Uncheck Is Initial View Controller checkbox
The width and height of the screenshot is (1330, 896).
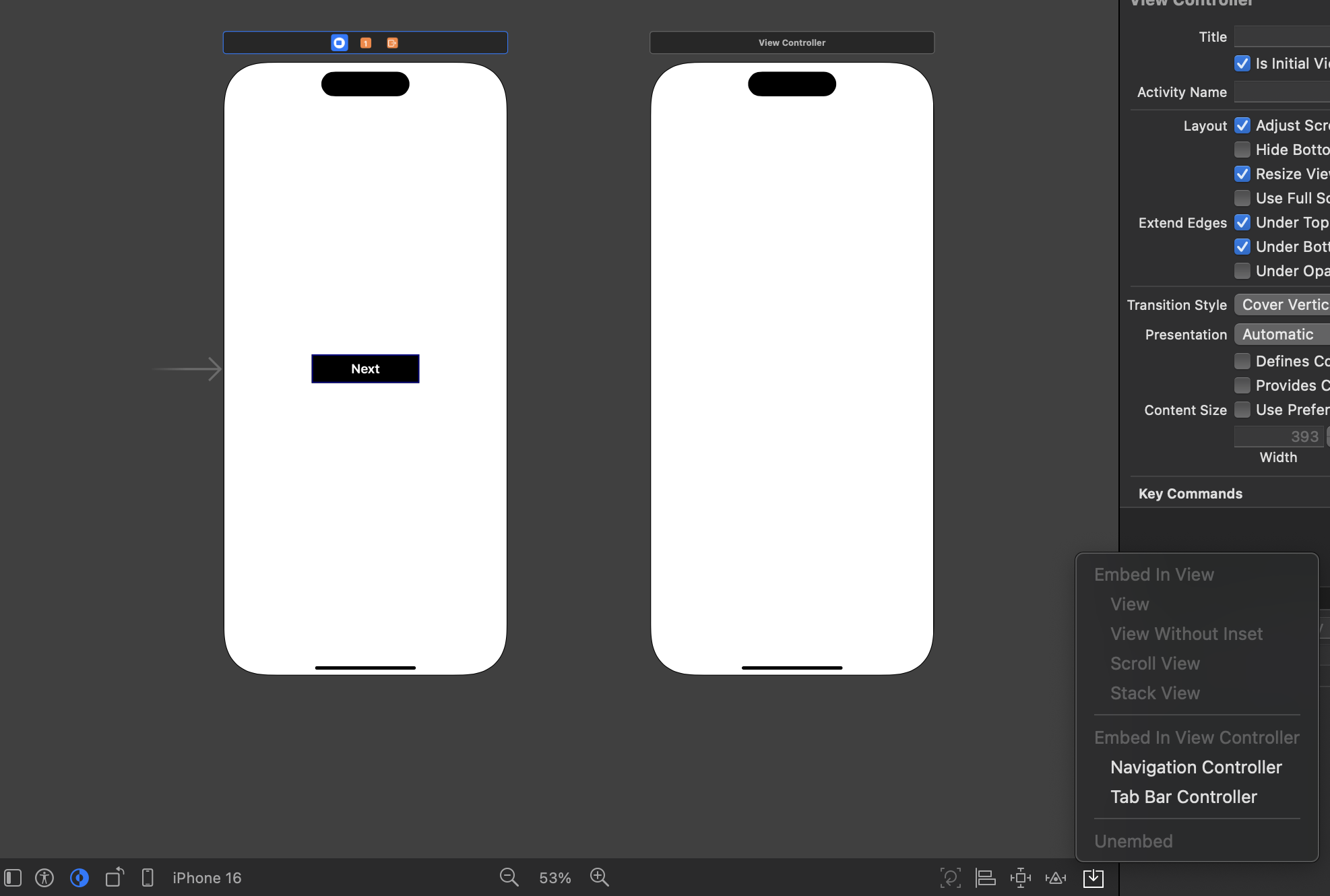click(x=1242, y=63)
